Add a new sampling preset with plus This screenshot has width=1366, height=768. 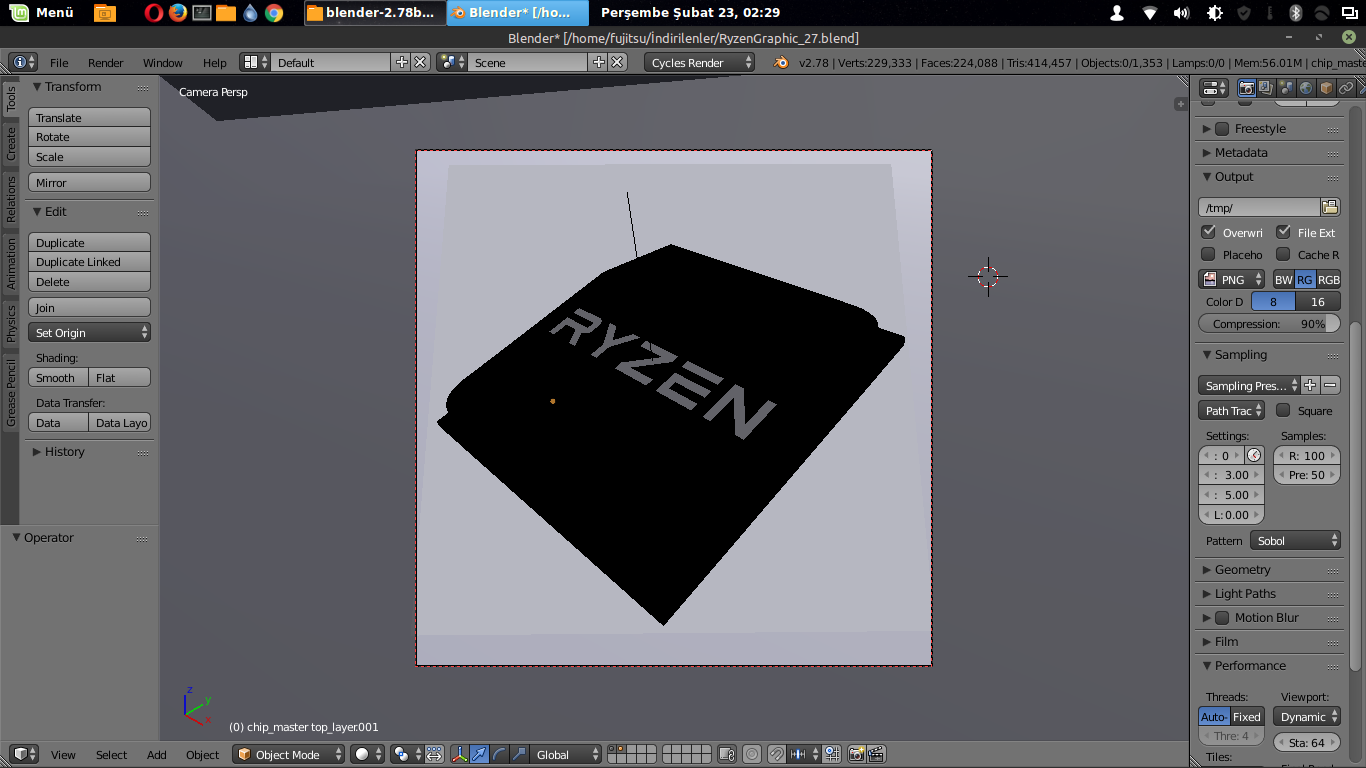pos(1311,385)
